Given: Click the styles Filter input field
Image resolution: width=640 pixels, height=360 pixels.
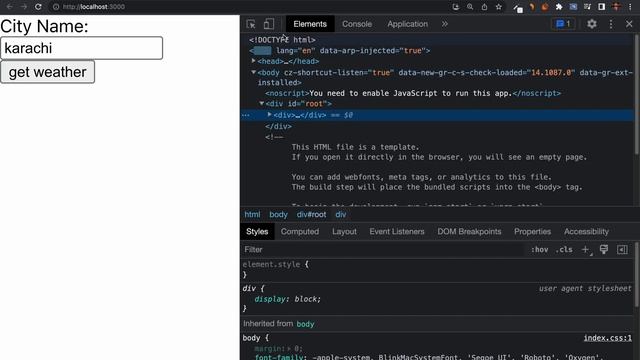Looking at the screenshot, I should pyautogui.click(x=384, y=249).
